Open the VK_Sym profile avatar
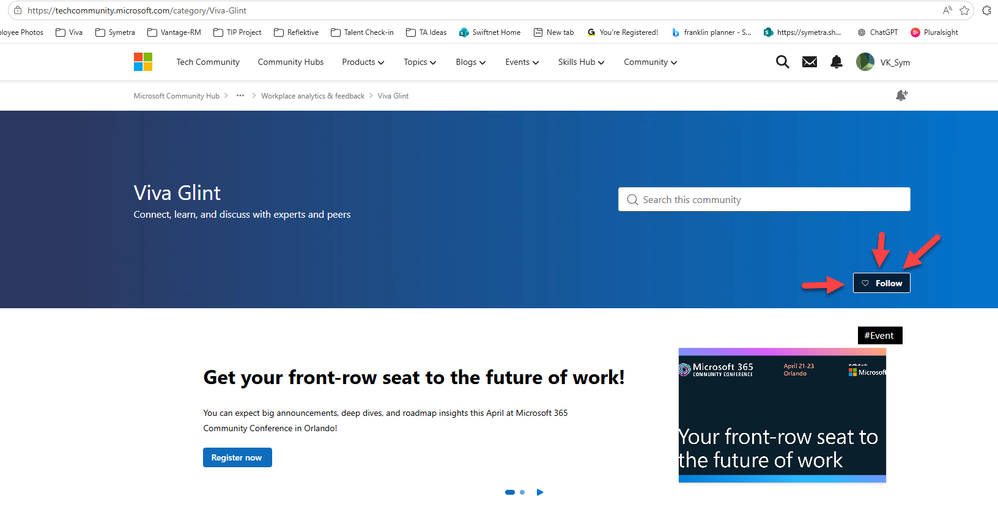 click(865, 62)
